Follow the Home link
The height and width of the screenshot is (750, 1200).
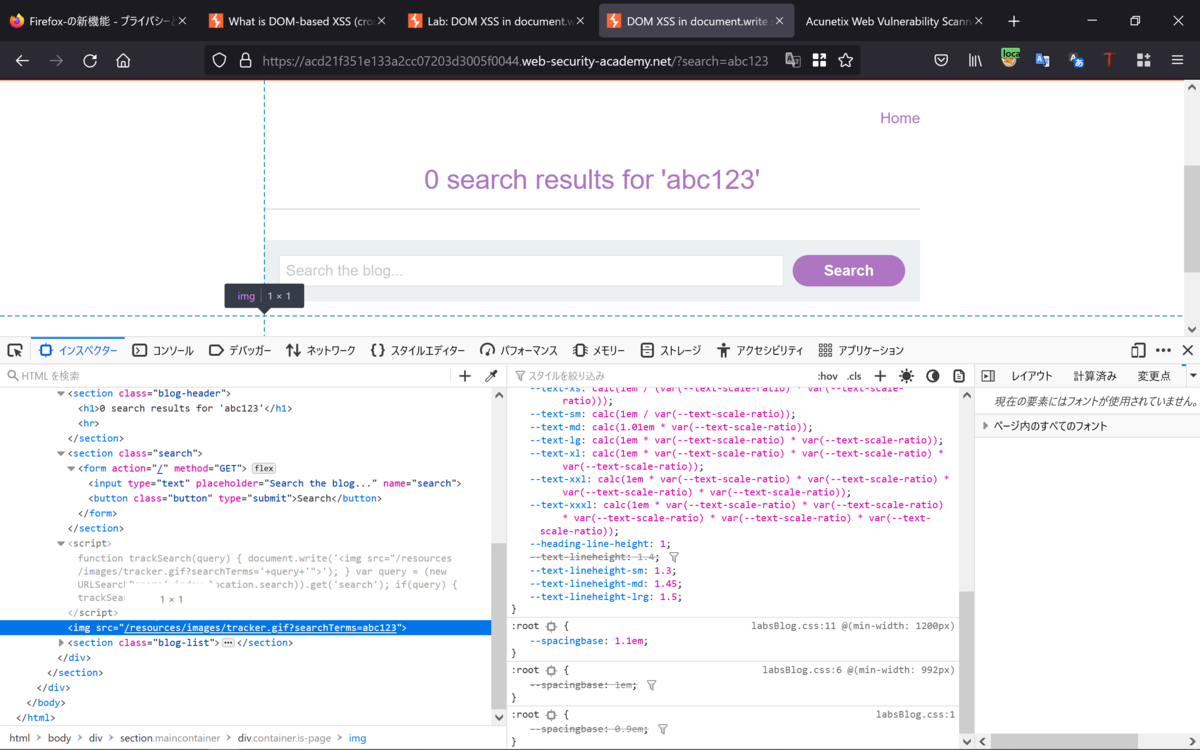900,118
